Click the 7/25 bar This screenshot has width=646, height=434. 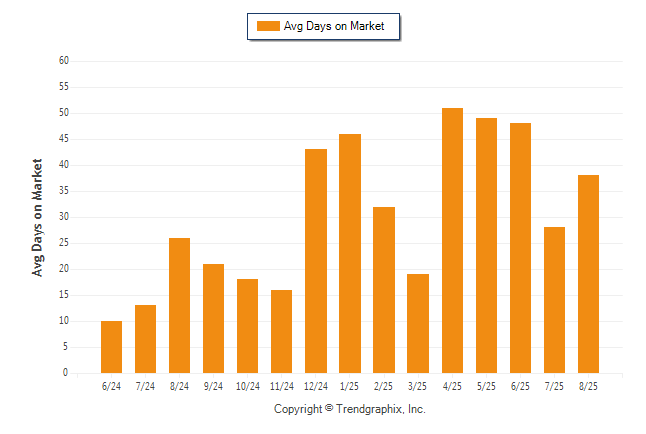[554, 300]
